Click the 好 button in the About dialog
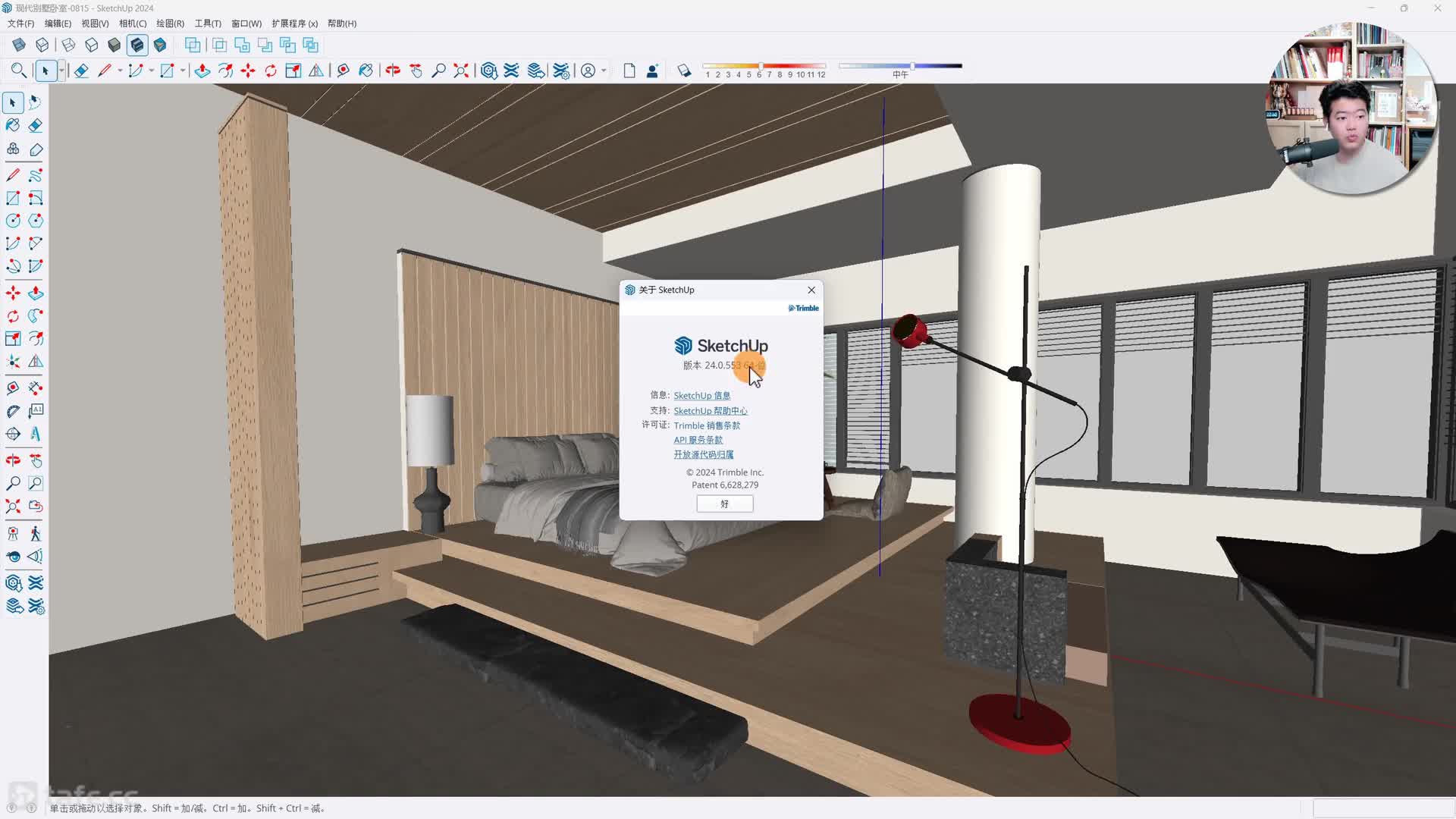The image size is (1456, 819). pyautogui.click(x=724, y=504)
